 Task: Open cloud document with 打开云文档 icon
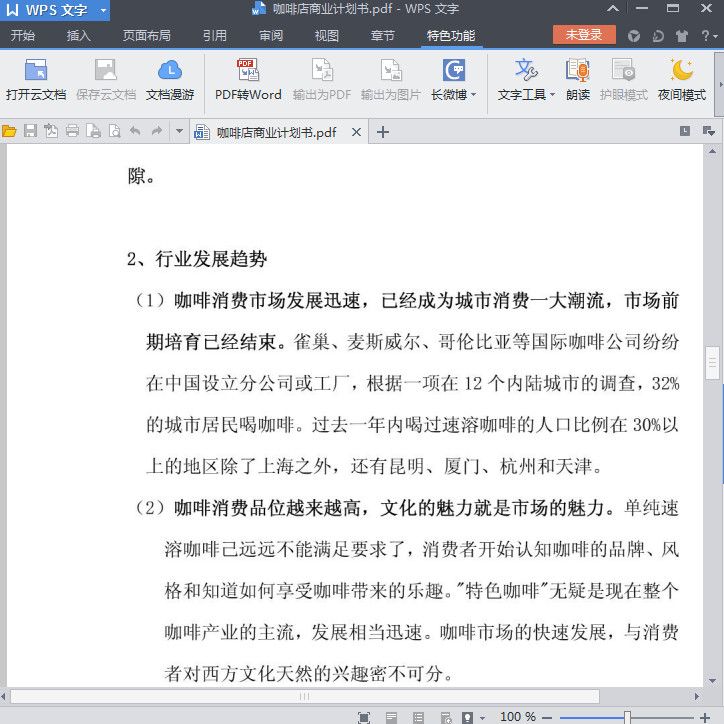tap(36, 79)
